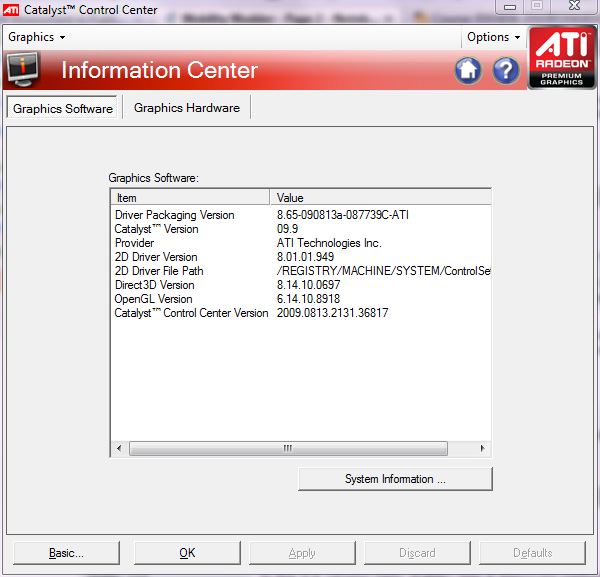The width and height of the screenshot is (600, 577).
Task: Select the OpenGL Version row
Action: pyautogui.click(x=301, y=299)
